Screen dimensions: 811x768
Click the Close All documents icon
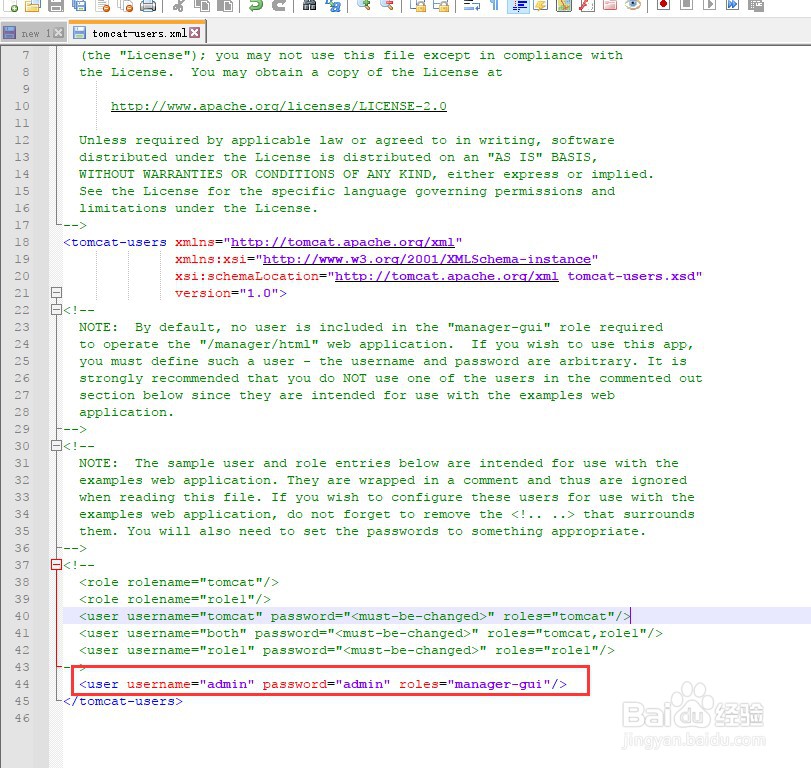point(125,5)
